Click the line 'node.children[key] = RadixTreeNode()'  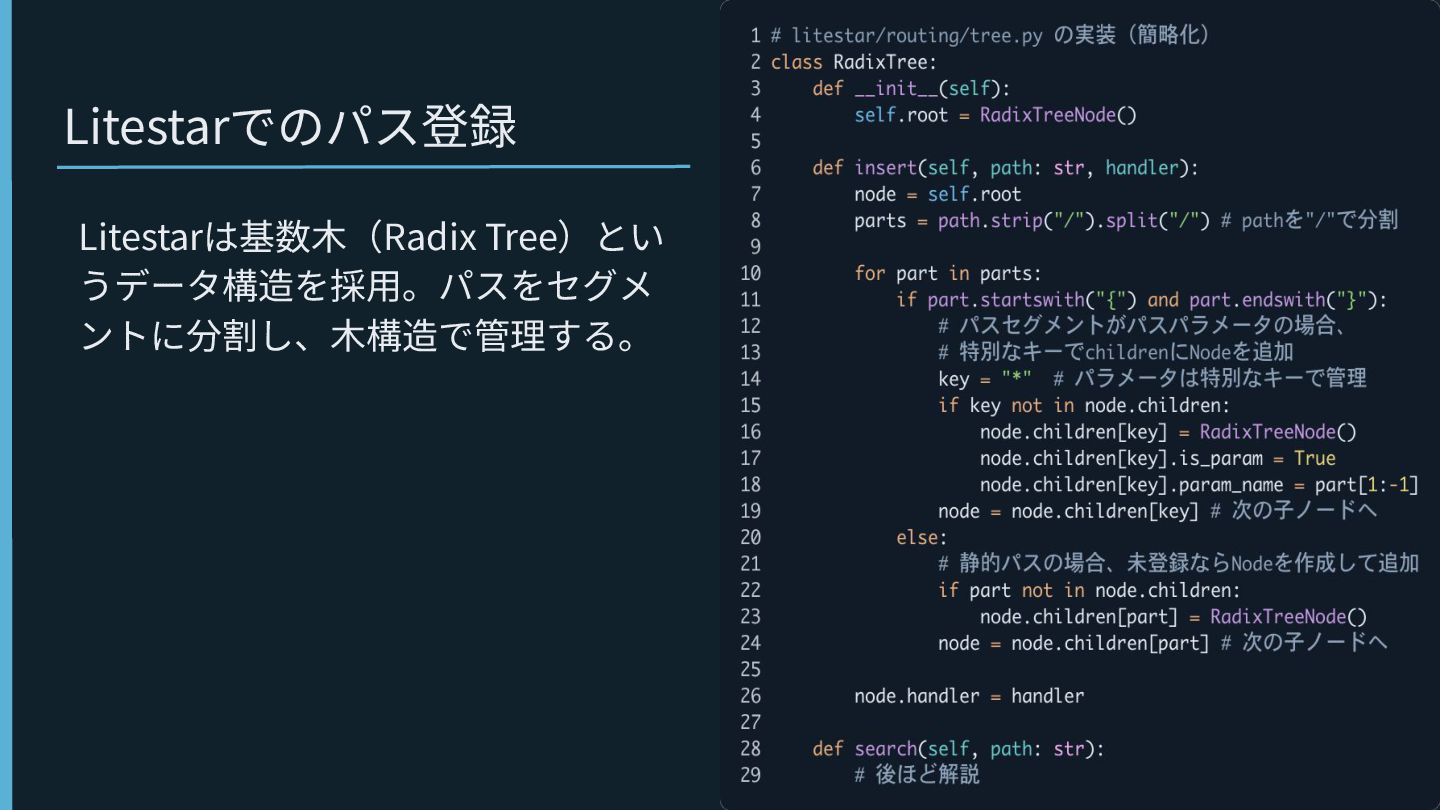coord(1168,432)
